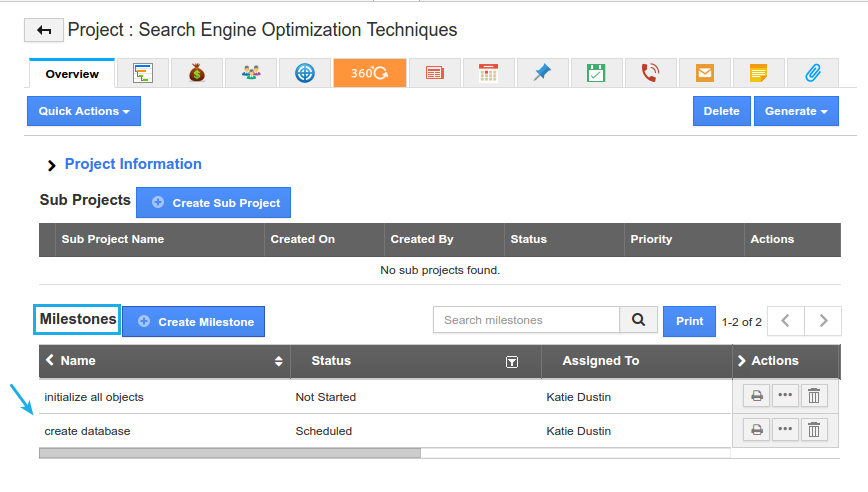Open the Generate dropdown menu
Image resolution: width=868 pixels, height=492 pixels.
coord(796,111)
